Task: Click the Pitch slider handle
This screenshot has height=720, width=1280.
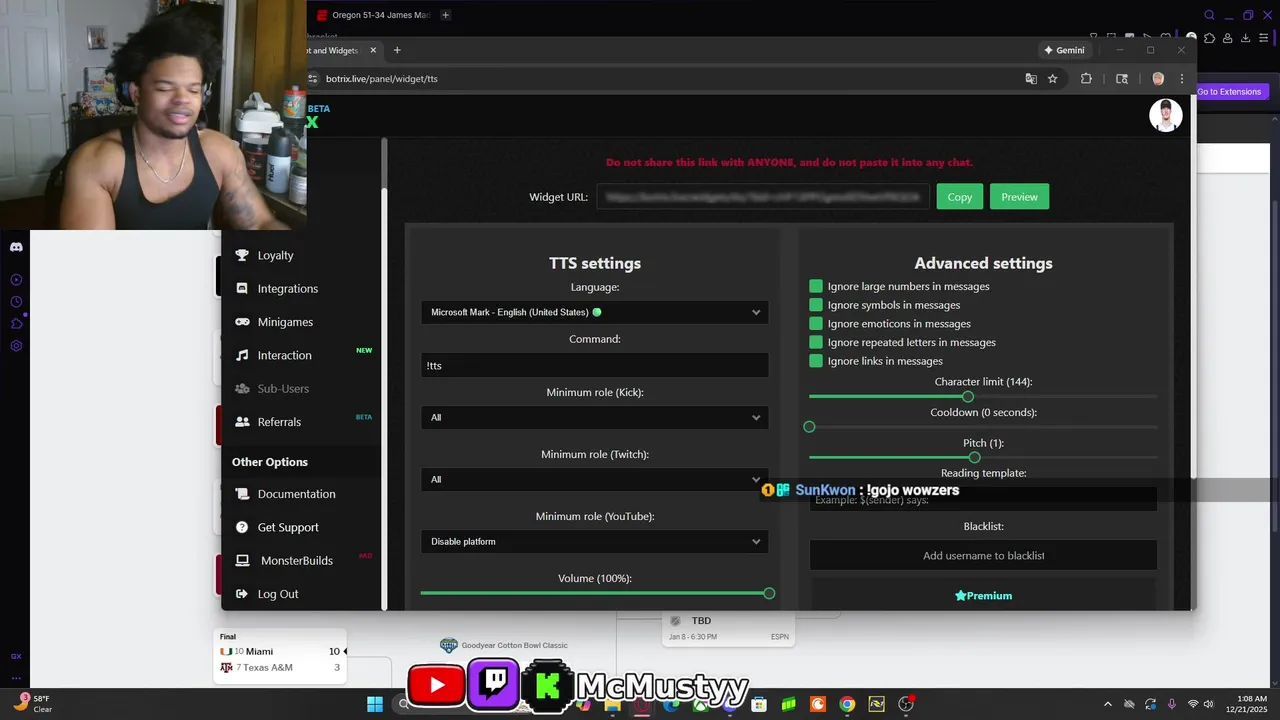Action: [x=974, y=458]
